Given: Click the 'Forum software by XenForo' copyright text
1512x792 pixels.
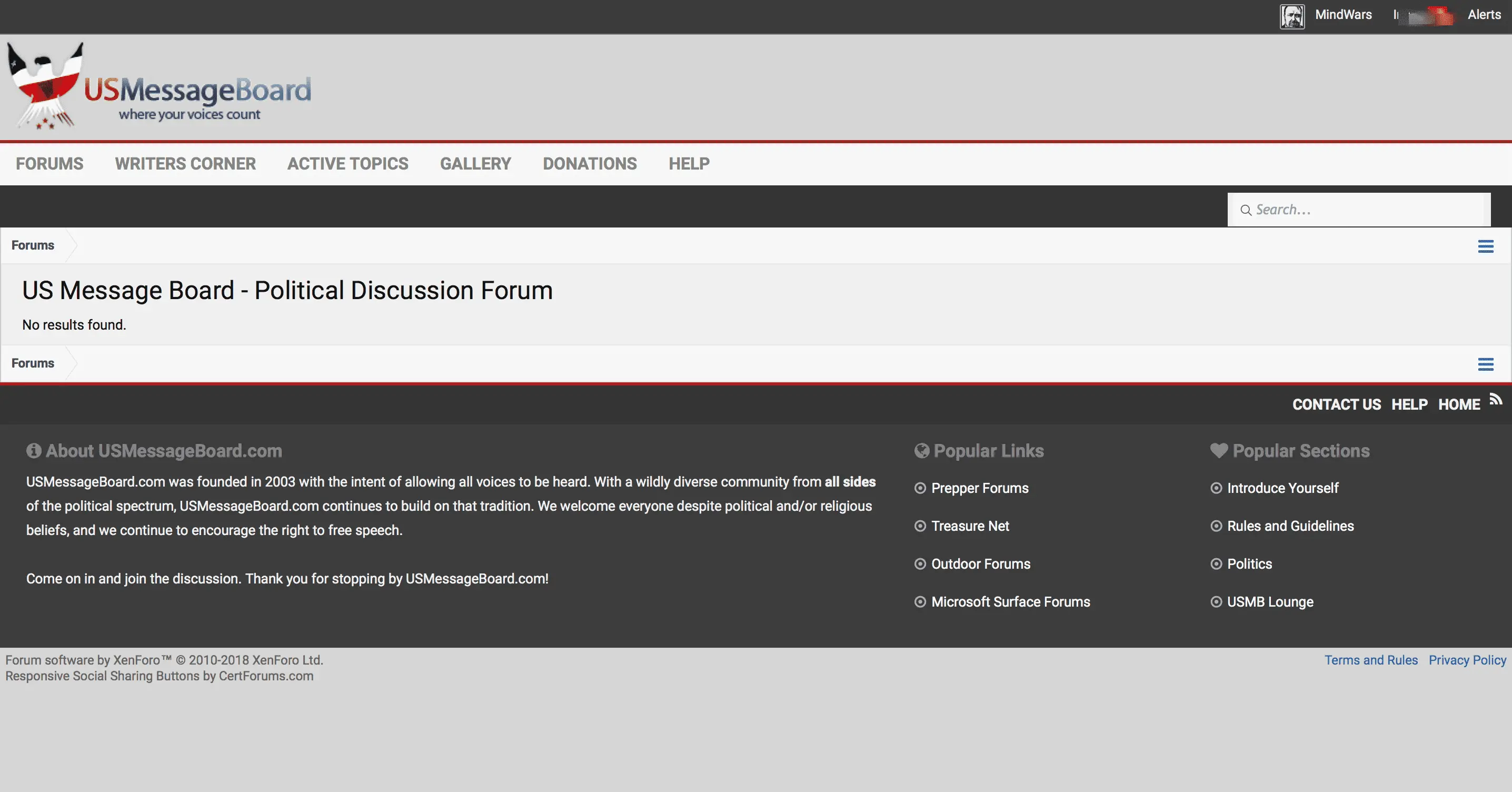Looking at the screenshot, I should coord(164,660).
